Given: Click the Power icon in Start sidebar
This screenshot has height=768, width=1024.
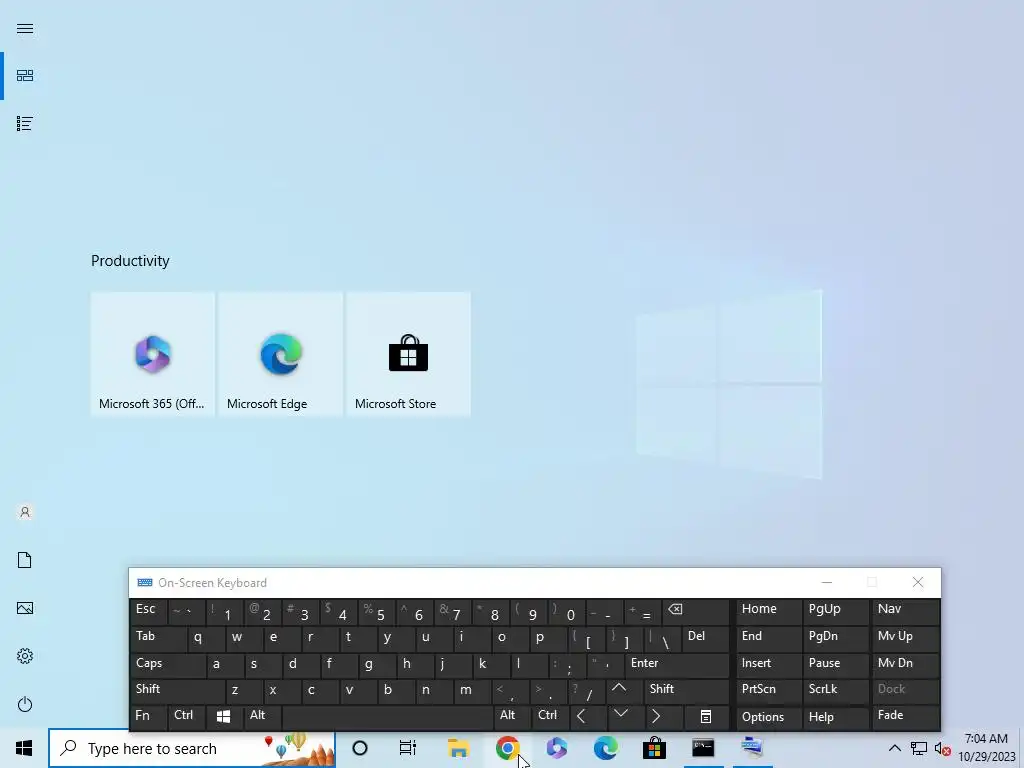Looking at the screenshot, I should 25,704.
